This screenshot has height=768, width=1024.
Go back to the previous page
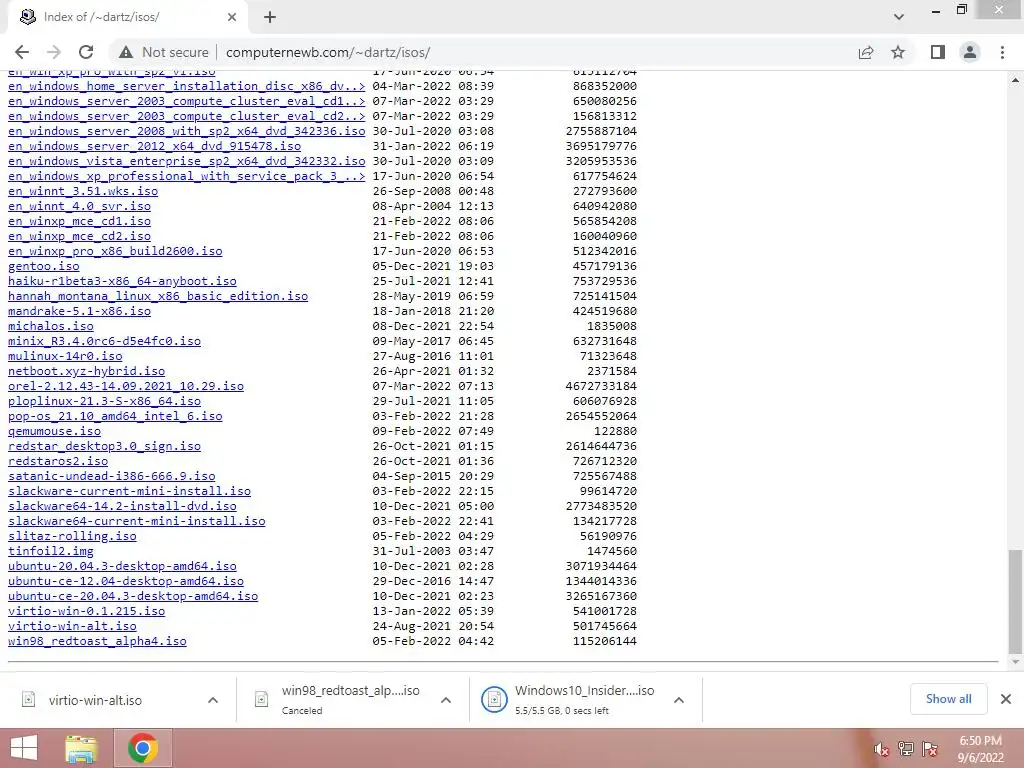22,52
